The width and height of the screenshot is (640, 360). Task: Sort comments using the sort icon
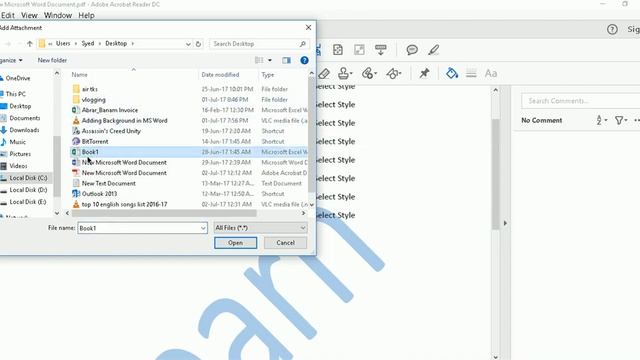tap(601, 120)
